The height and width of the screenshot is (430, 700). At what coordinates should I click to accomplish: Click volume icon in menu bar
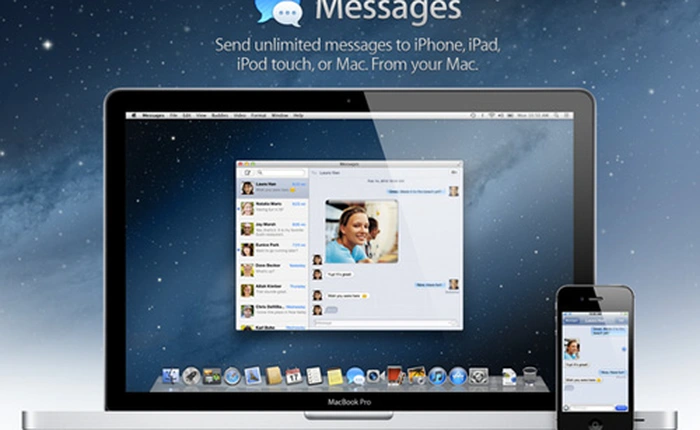click(x=501, y=115)
